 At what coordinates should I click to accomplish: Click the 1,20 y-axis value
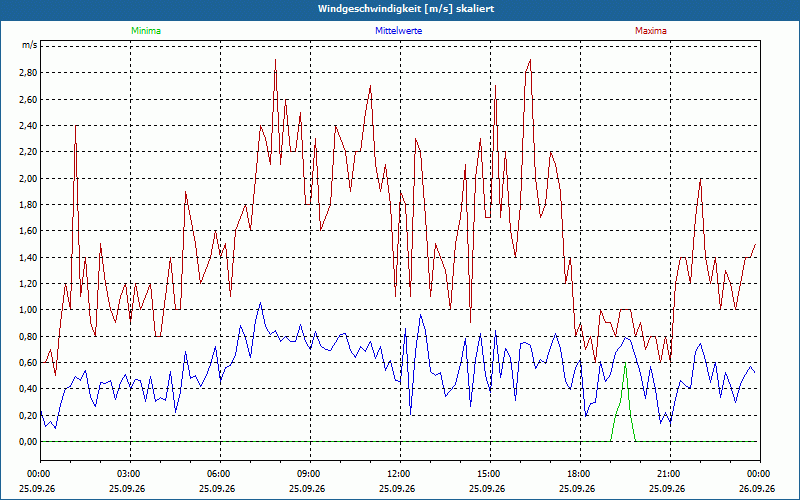click(29, 284)
